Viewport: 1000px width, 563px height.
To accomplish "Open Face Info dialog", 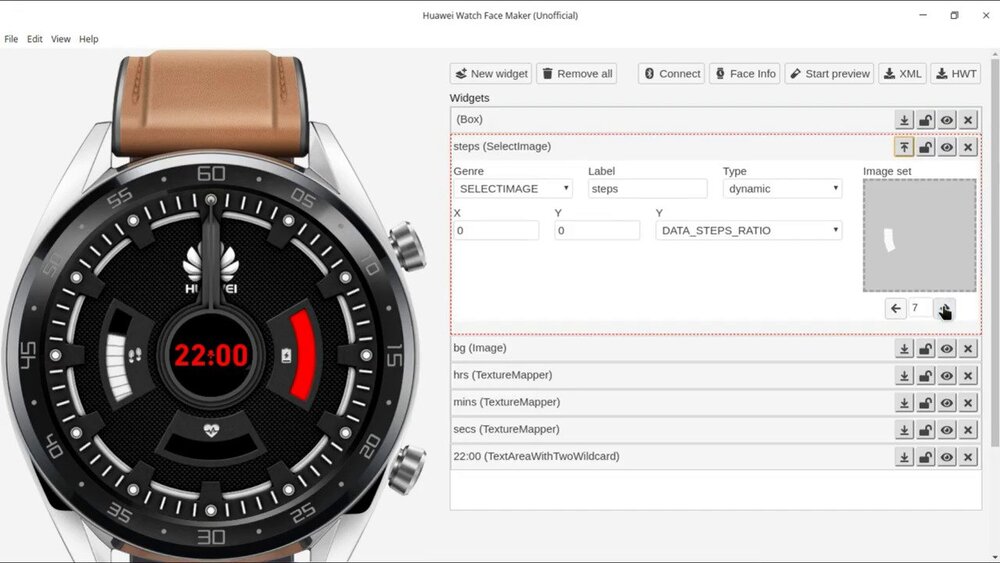I will [x=744, y=73].
